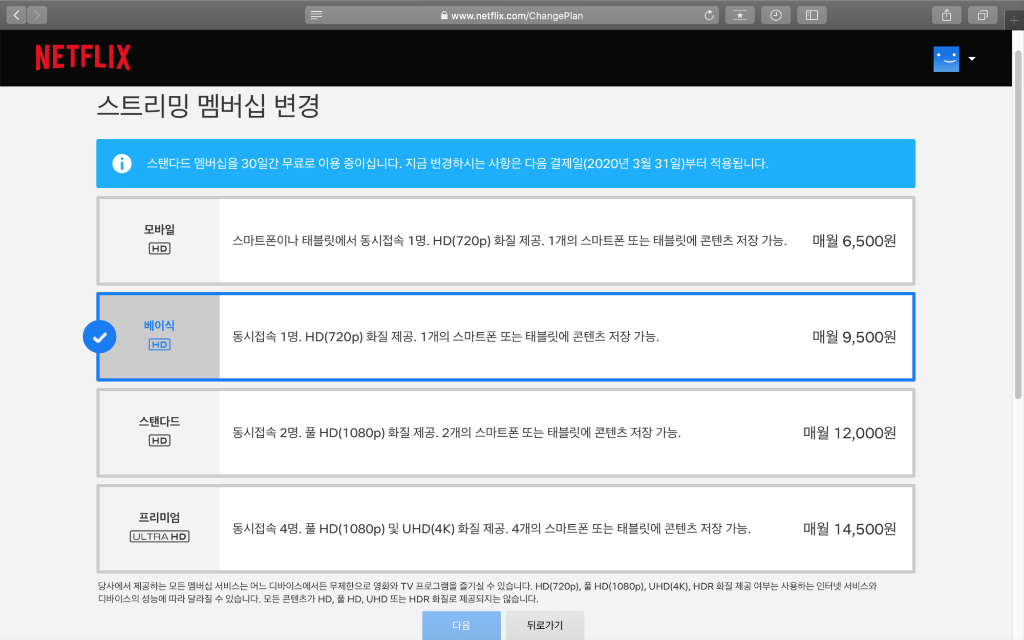The width and height of the screenshot is (1024, 640).
Task: Click the 매월 6,500원 price
Action: coord(854,241)
